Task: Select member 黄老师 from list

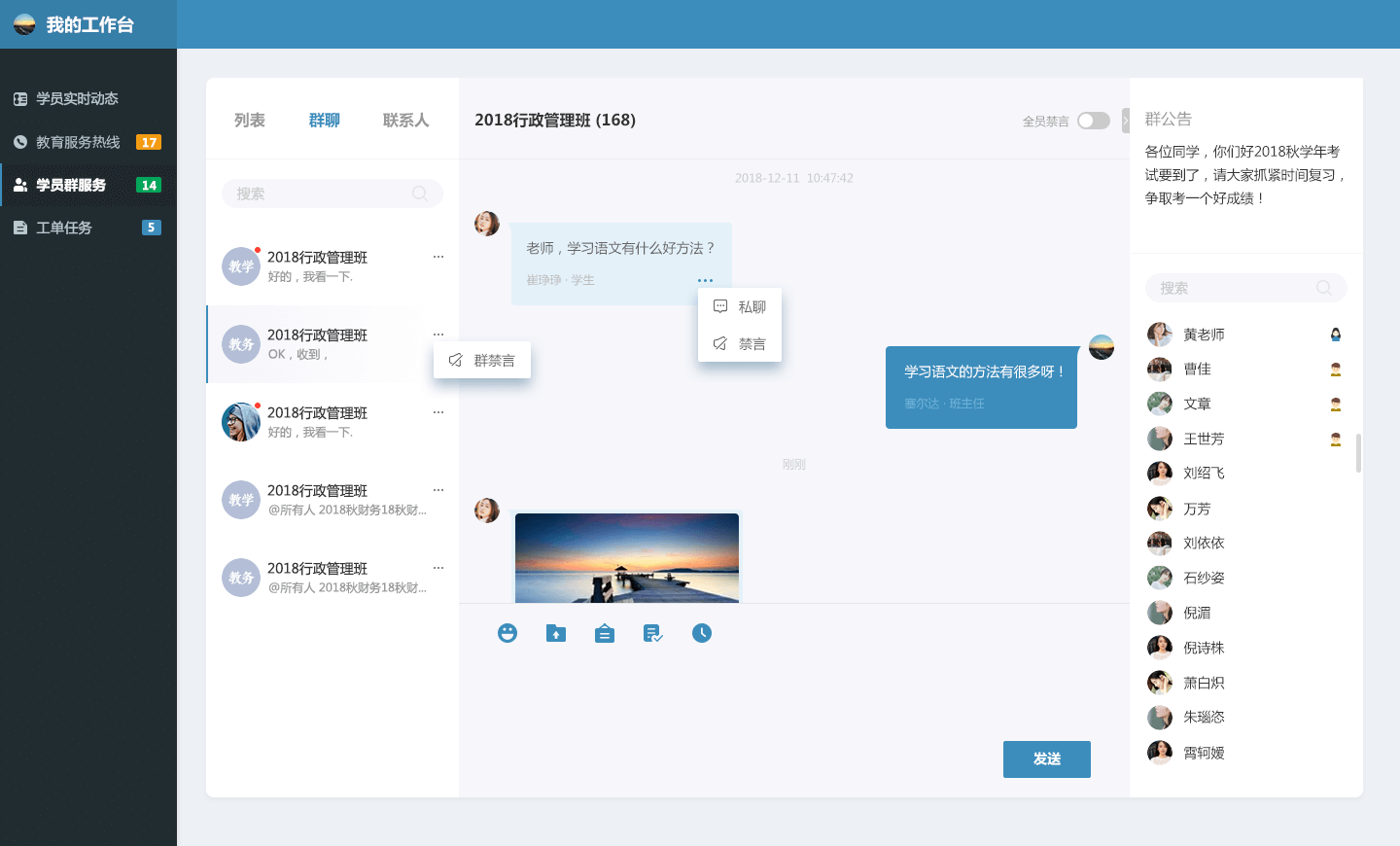Action: click(x=1204, y=335)
